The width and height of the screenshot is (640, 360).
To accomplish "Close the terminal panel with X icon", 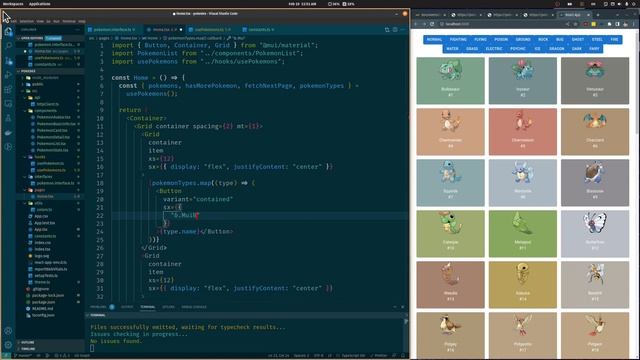I will [x=402, y=307].
